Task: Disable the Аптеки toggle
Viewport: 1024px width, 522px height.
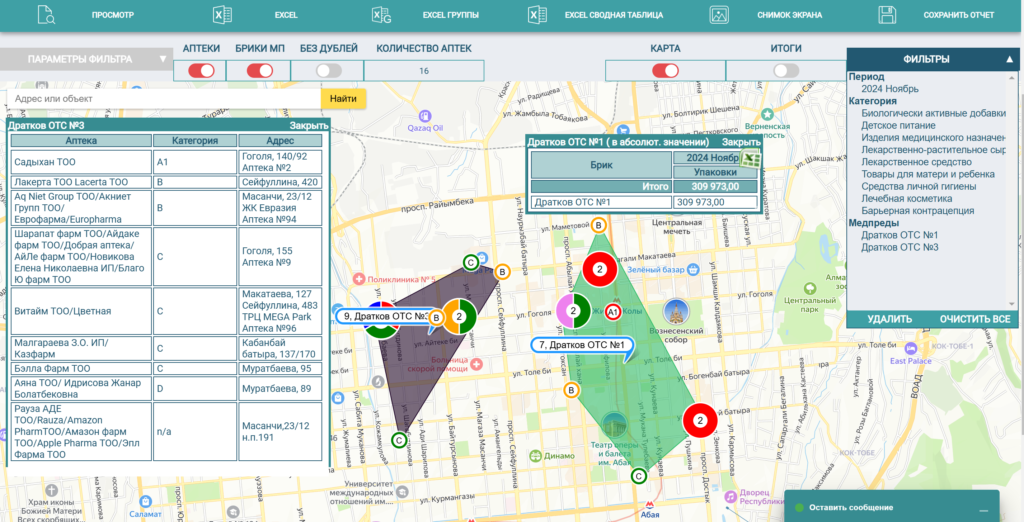Action: [201, 70]
